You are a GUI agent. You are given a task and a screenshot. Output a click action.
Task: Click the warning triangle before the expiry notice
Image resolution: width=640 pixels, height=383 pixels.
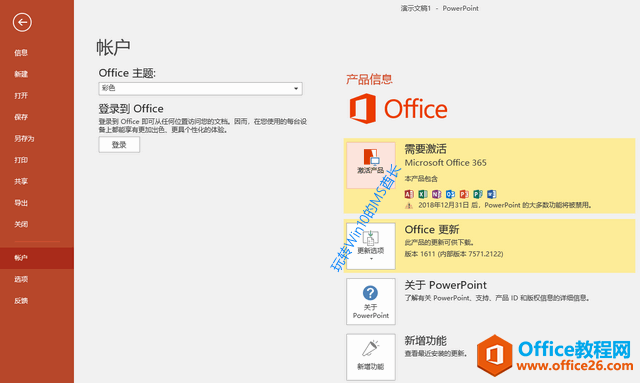[409, 205]
